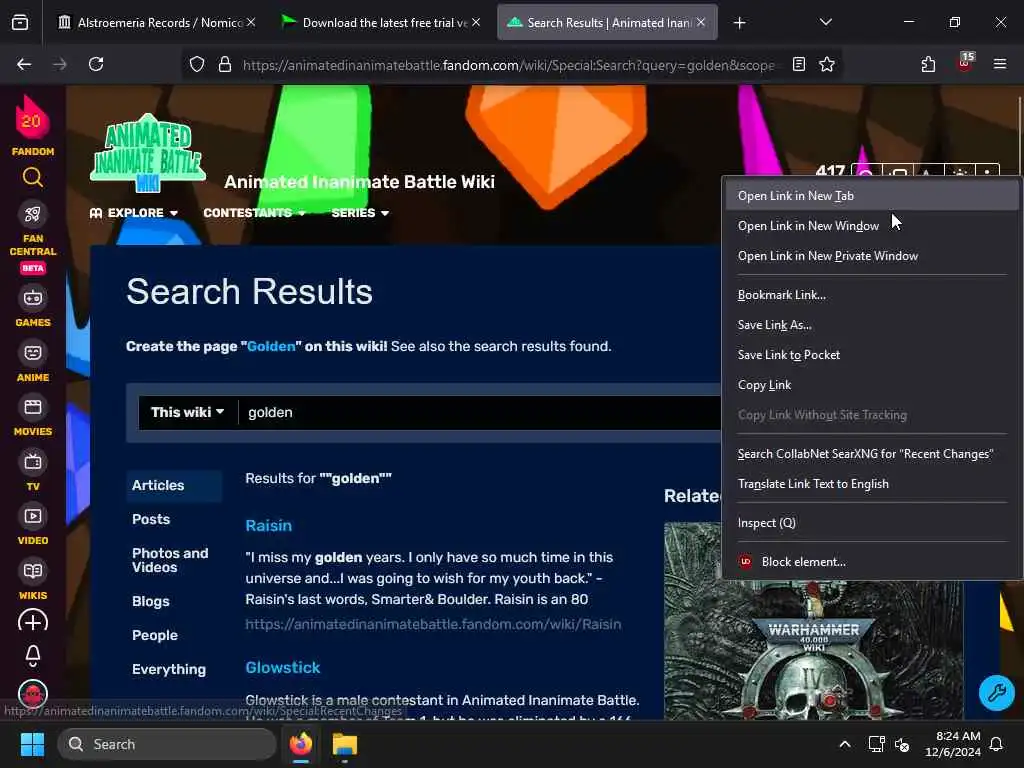Viewport: 1024px width, 768px height.
Task: Click the Animated Inanimate Battle Wiki logo
Action: tap(148, 153)
